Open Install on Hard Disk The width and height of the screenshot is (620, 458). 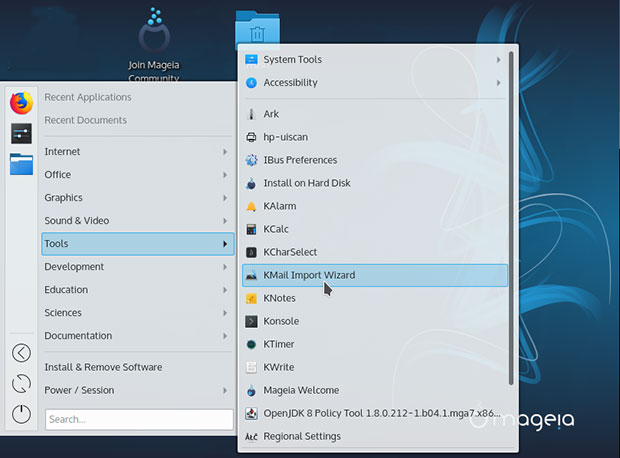coord(375,183)
